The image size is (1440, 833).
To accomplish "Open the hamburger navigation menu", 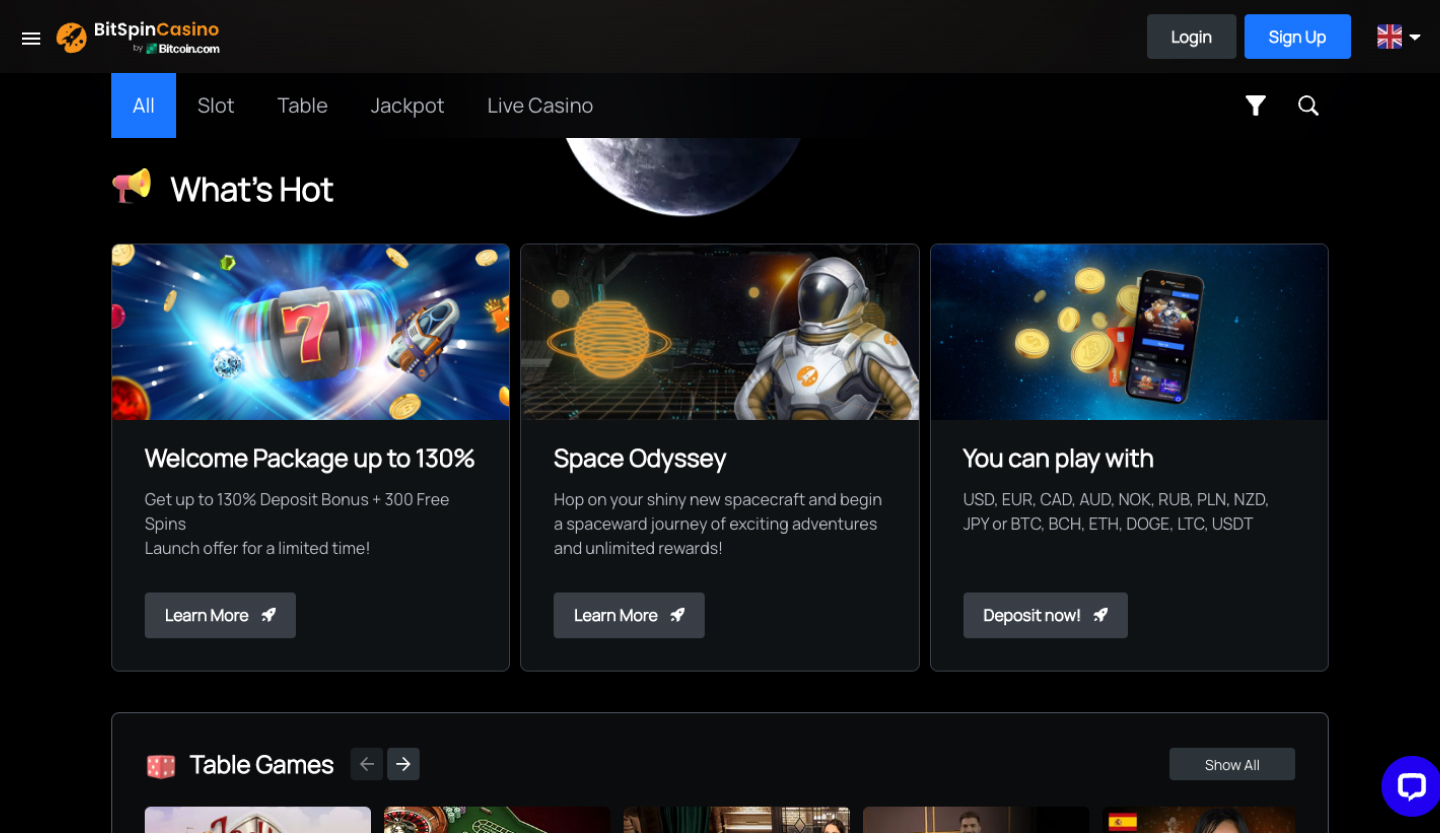I will pyautogui.click(x=31, y=38).
